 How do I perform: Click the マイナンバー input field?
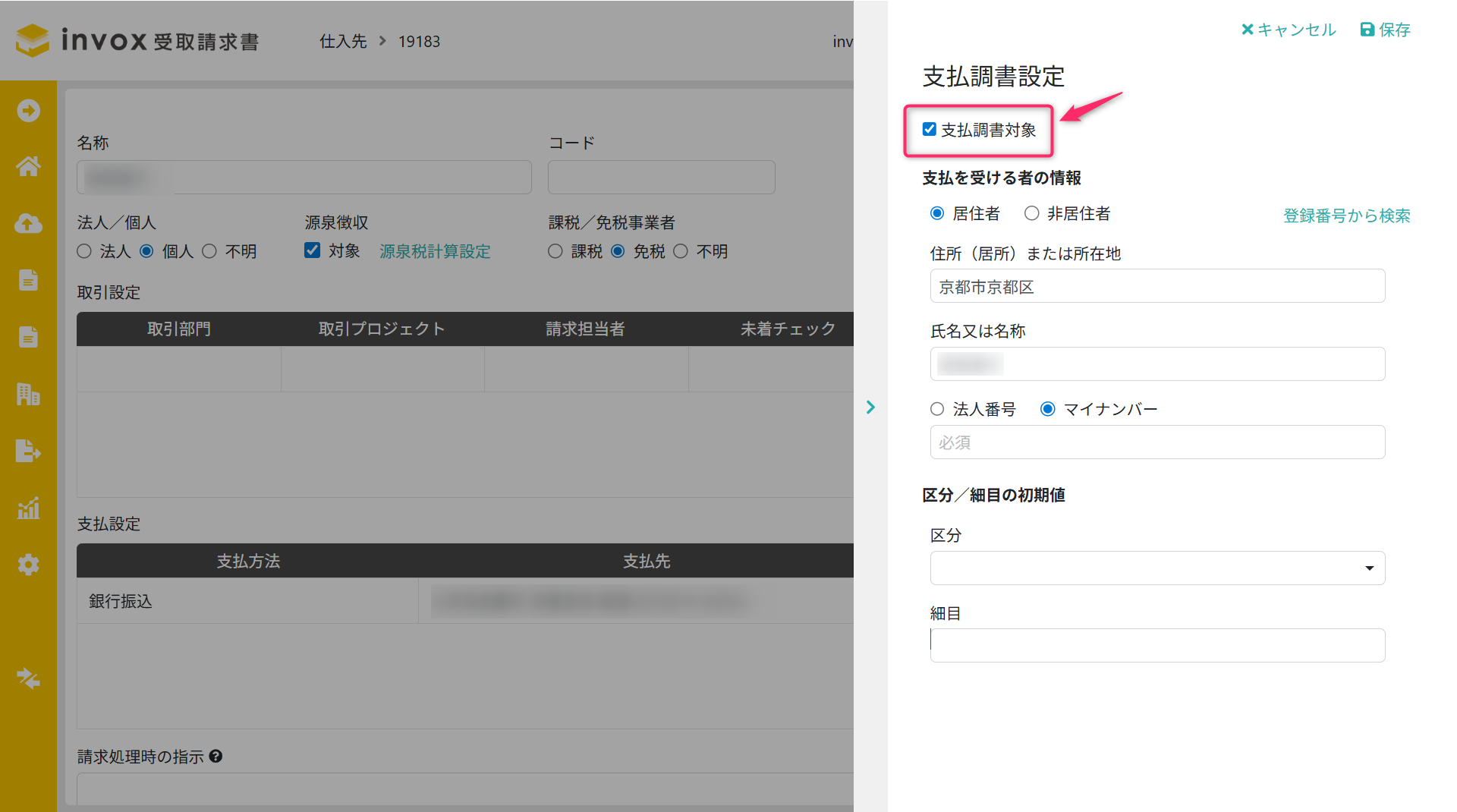pyautogui.click(x=1157, y=442)
